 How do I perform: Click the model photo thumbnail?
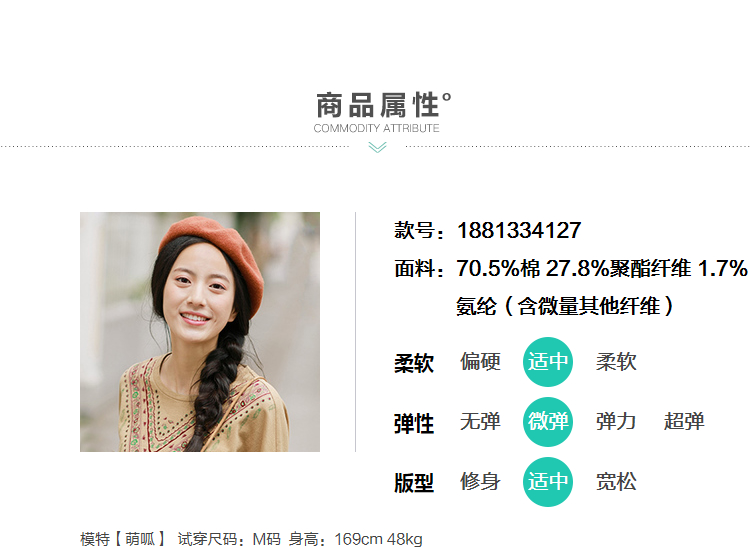pos(200,332)
